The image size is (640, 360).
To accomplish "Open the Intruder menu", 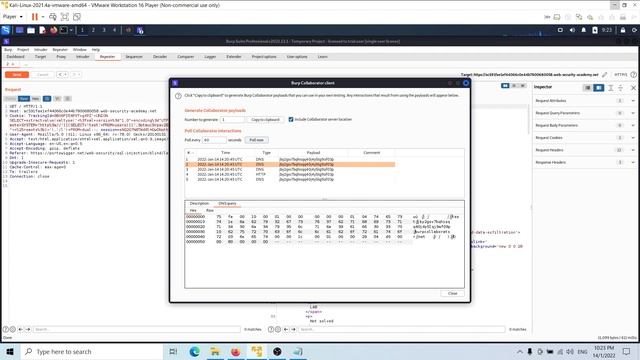I will click(x=40, y=49).
